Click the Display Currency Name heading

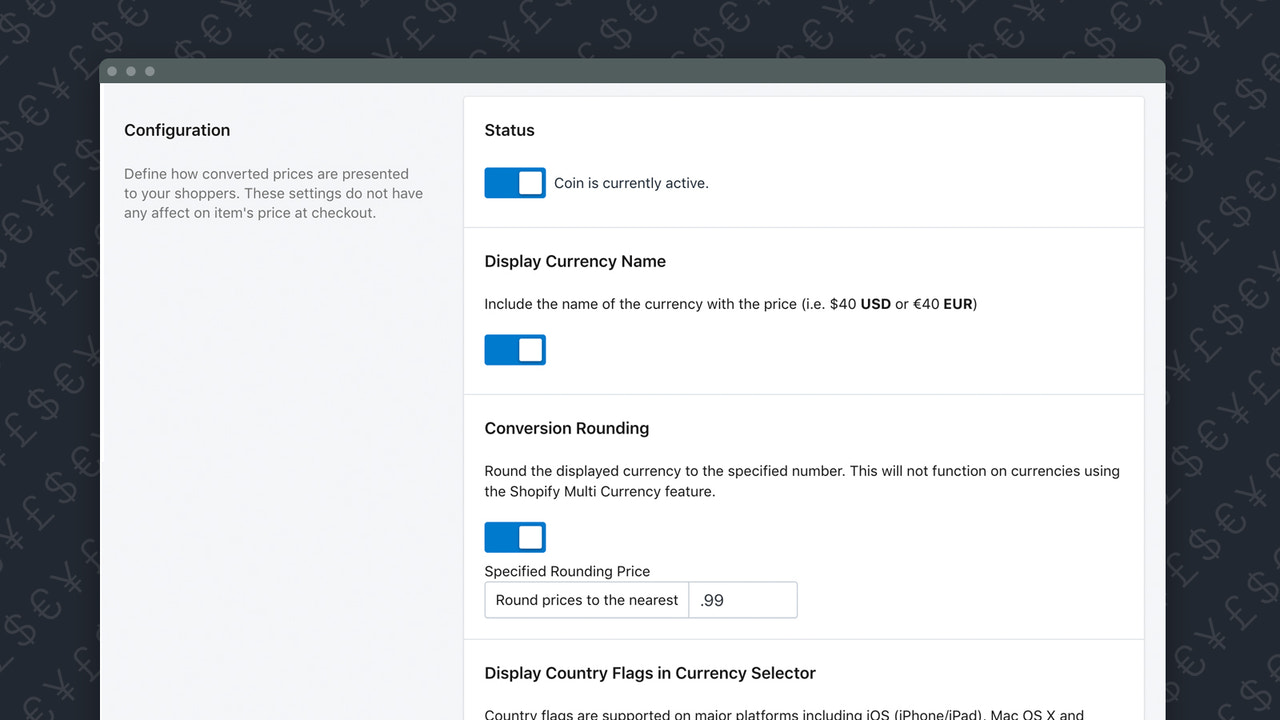coord(575,261)
